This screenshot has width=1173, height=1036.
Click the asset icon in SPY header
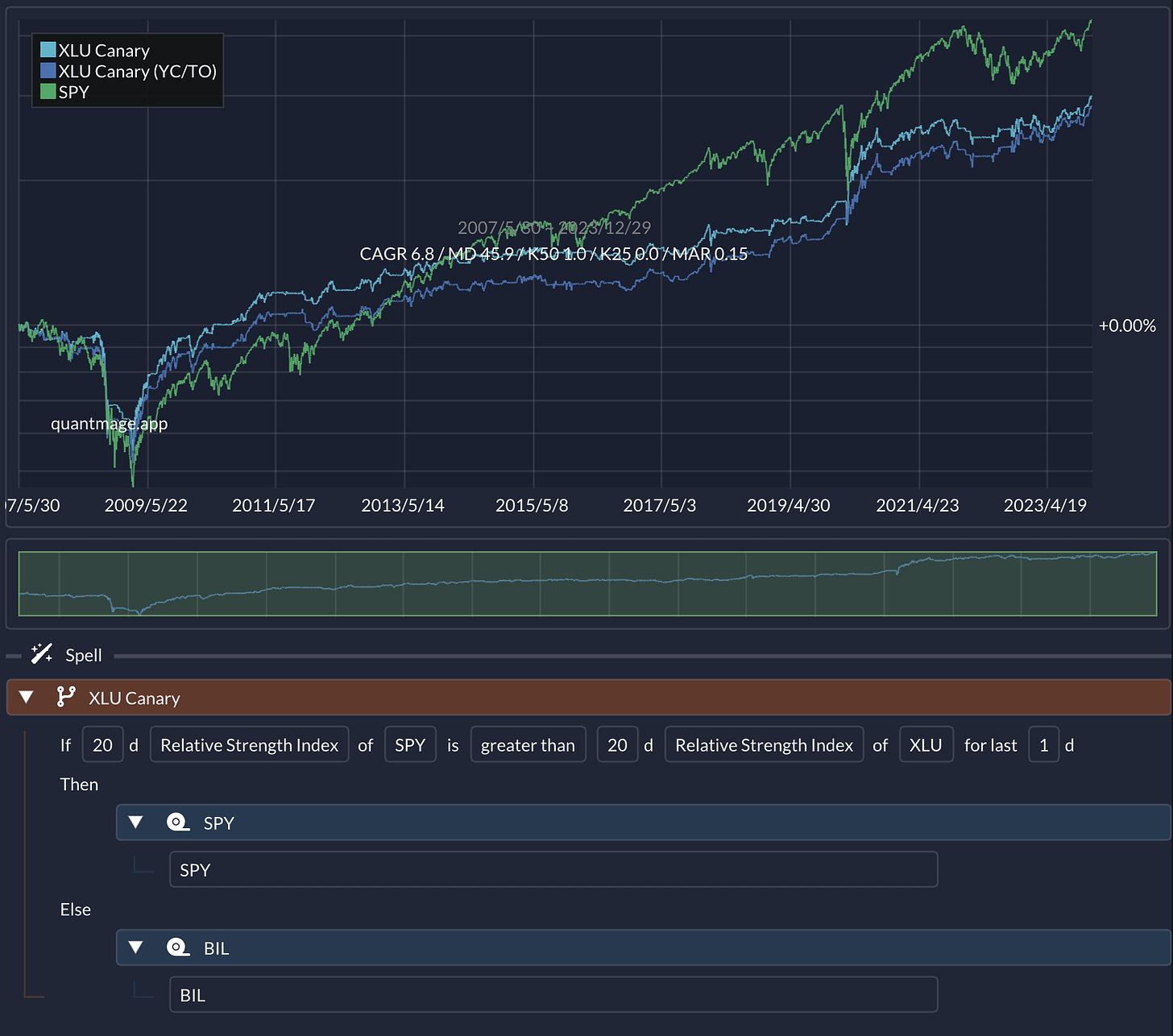tap(178, 823)
